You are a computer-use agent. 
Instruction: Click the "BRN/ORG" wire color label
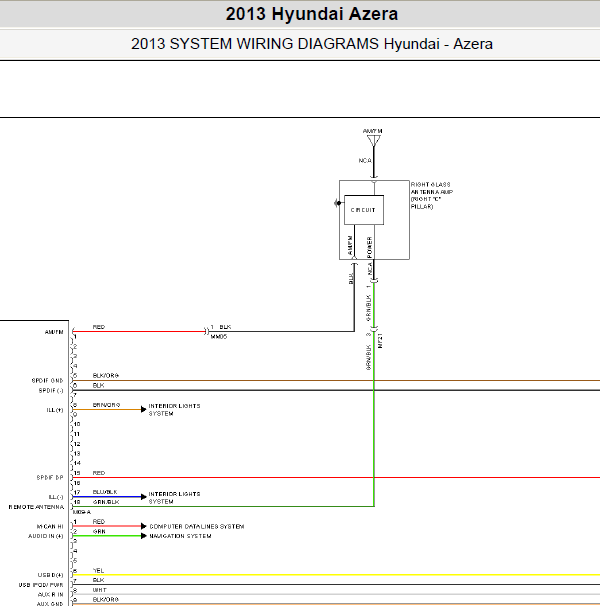pos(106,405)
